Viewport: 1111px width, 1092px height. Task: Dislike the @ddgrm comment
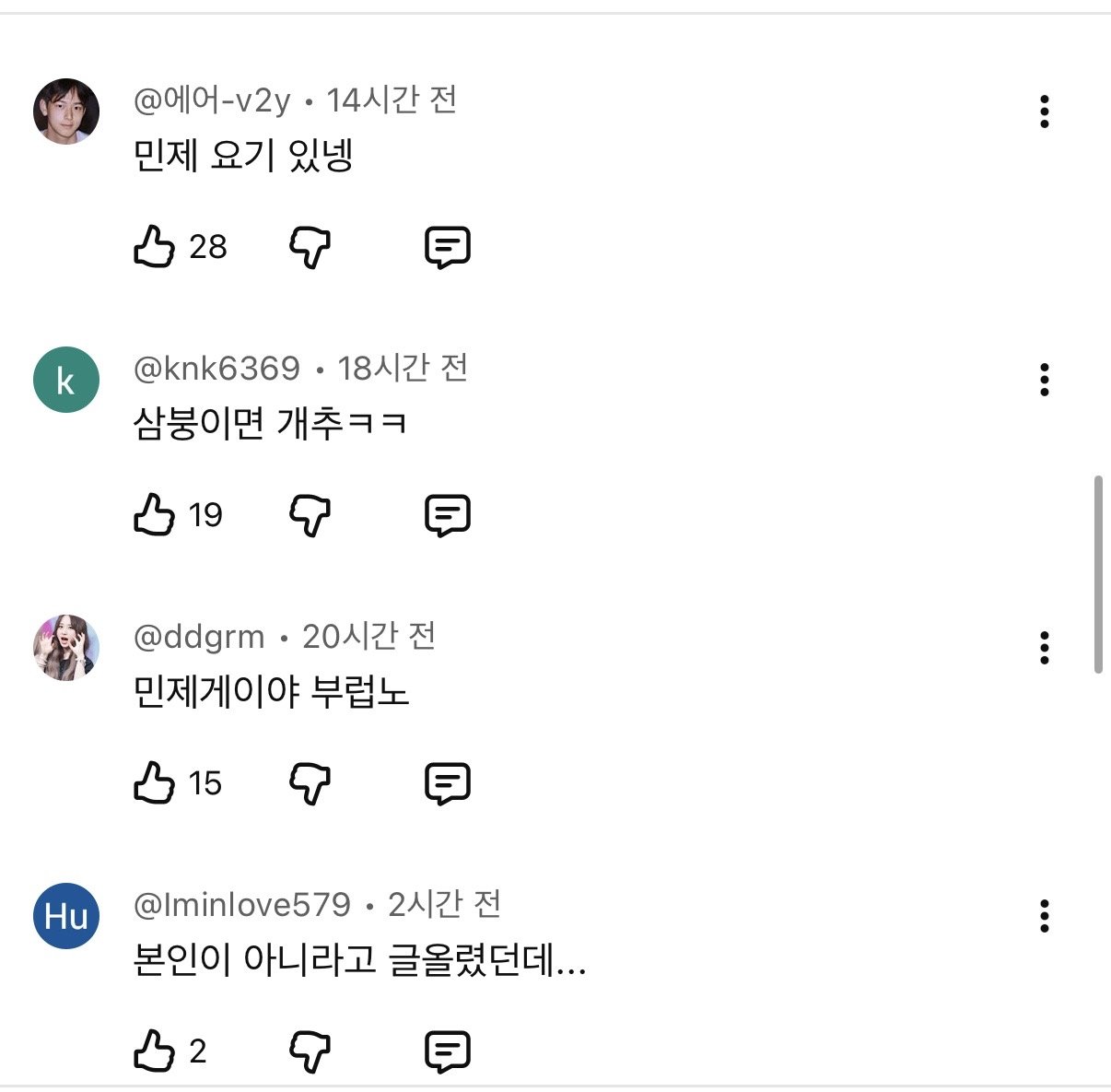310,783
